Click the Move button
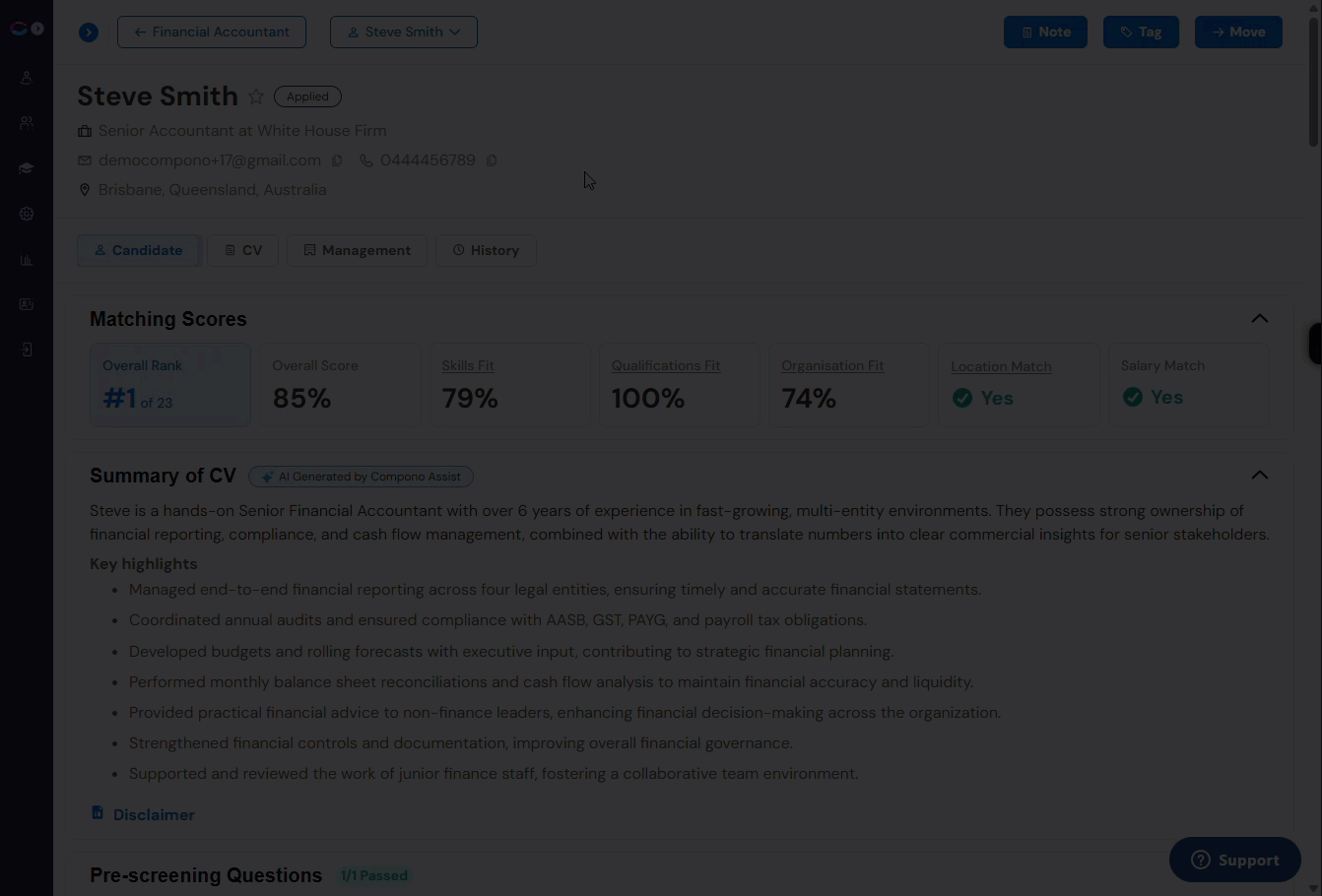The image size is (1322, 896). coord(1238,32)
